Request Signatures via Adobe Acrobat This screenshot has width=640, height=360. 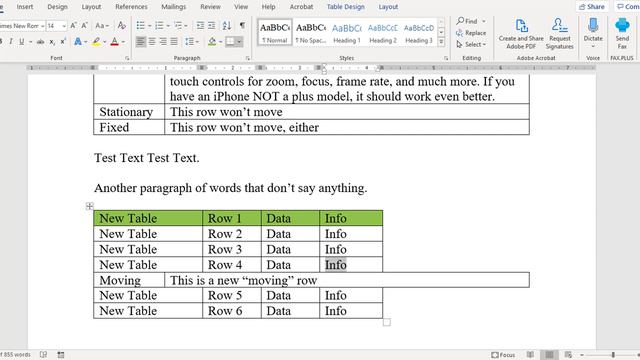click(560, 33)
